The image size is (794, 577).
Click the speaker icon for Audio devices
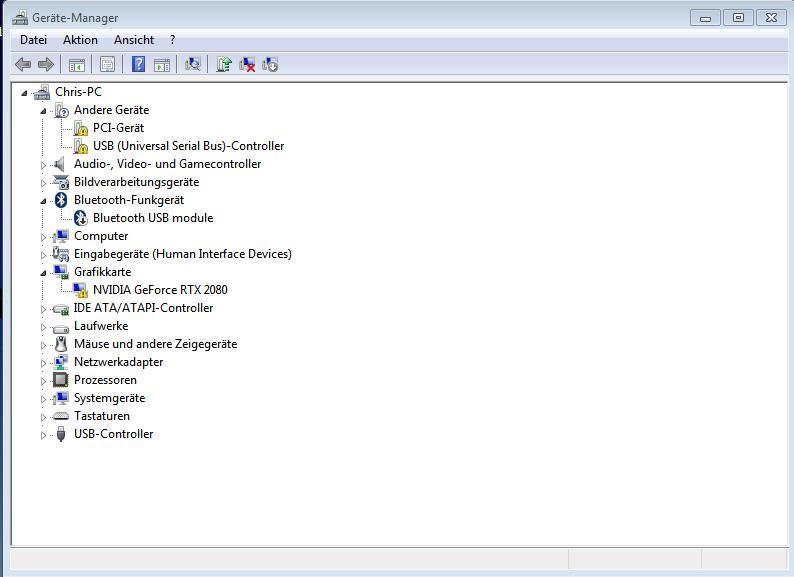coord(60,164)
